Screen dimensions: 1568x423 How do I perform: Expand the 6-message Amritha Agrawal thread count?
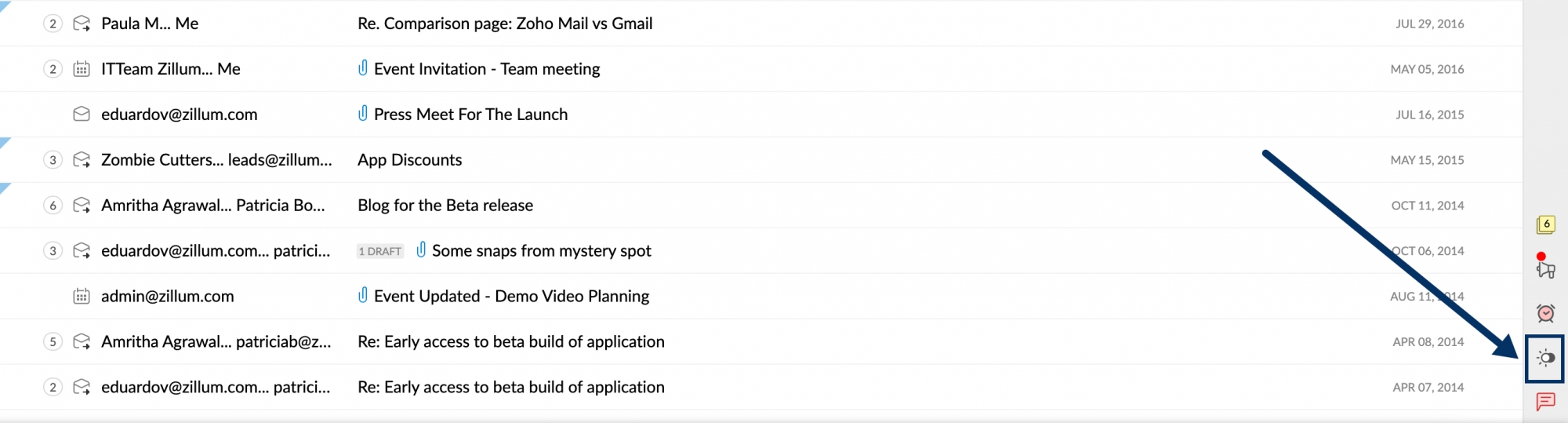[53, 206]
